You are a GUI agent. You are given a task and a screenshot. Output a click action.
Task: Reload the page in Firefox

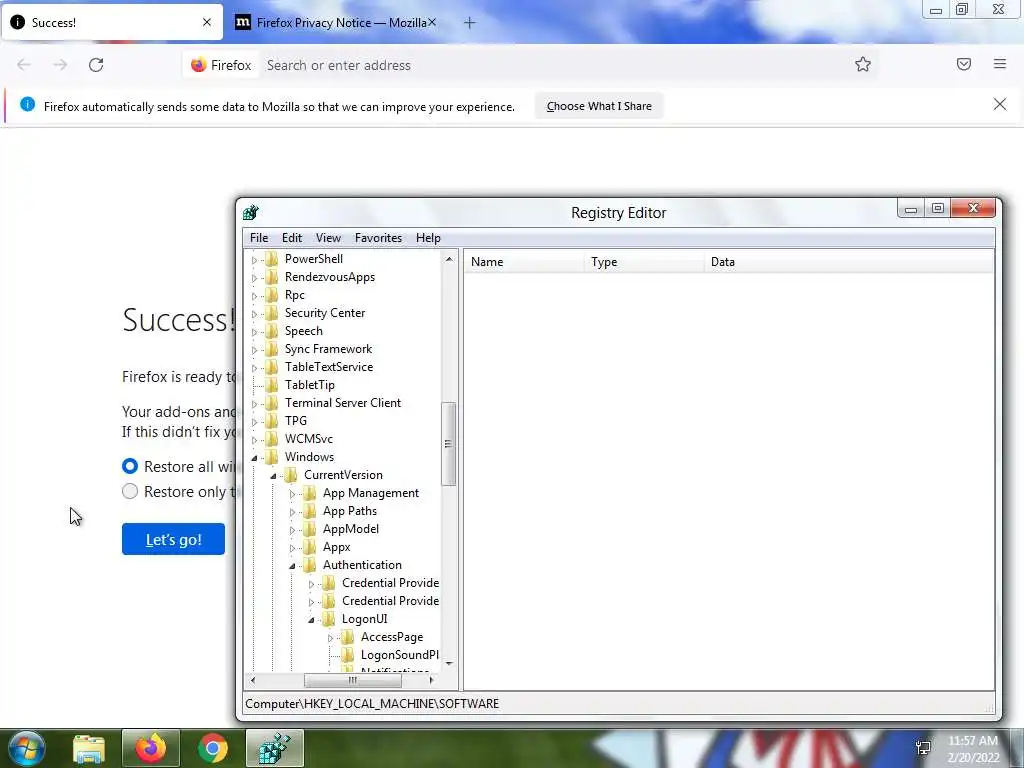(96, 65)
